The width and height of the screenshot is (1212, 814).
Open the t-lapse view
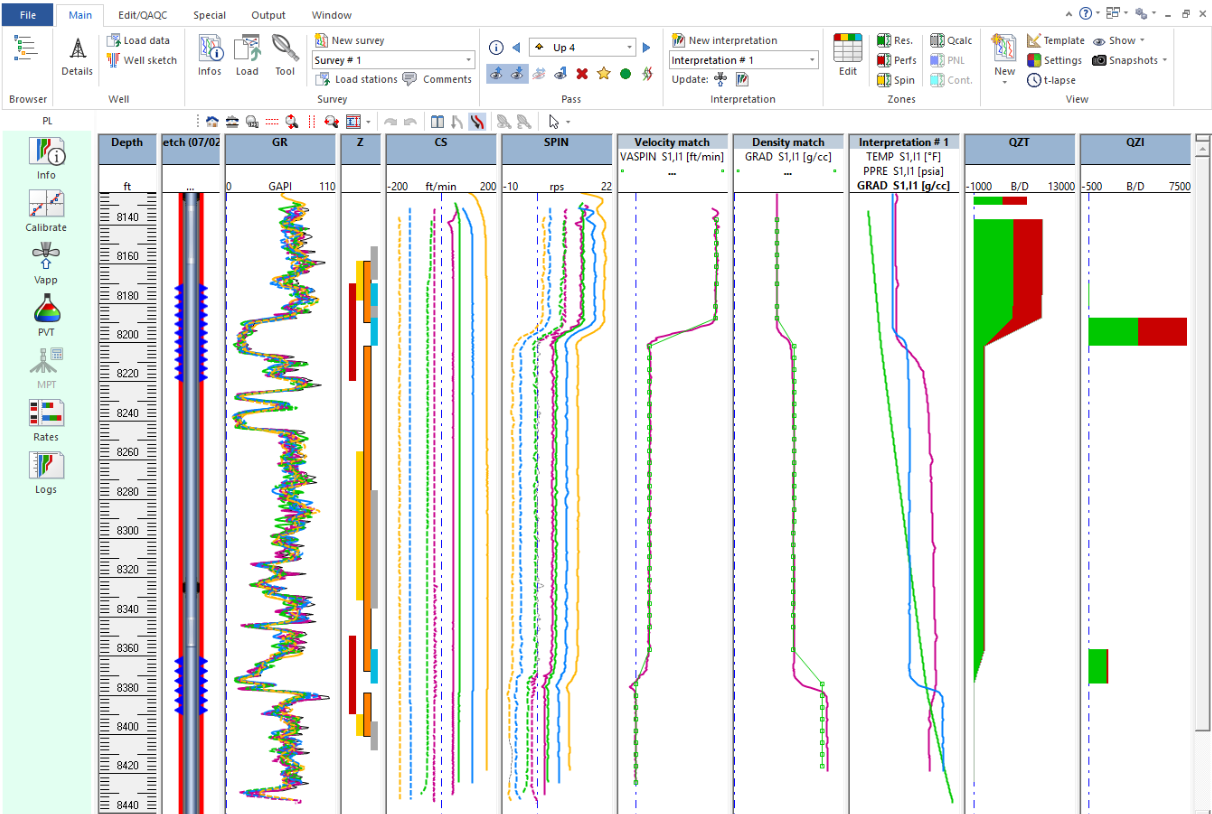1050,80
